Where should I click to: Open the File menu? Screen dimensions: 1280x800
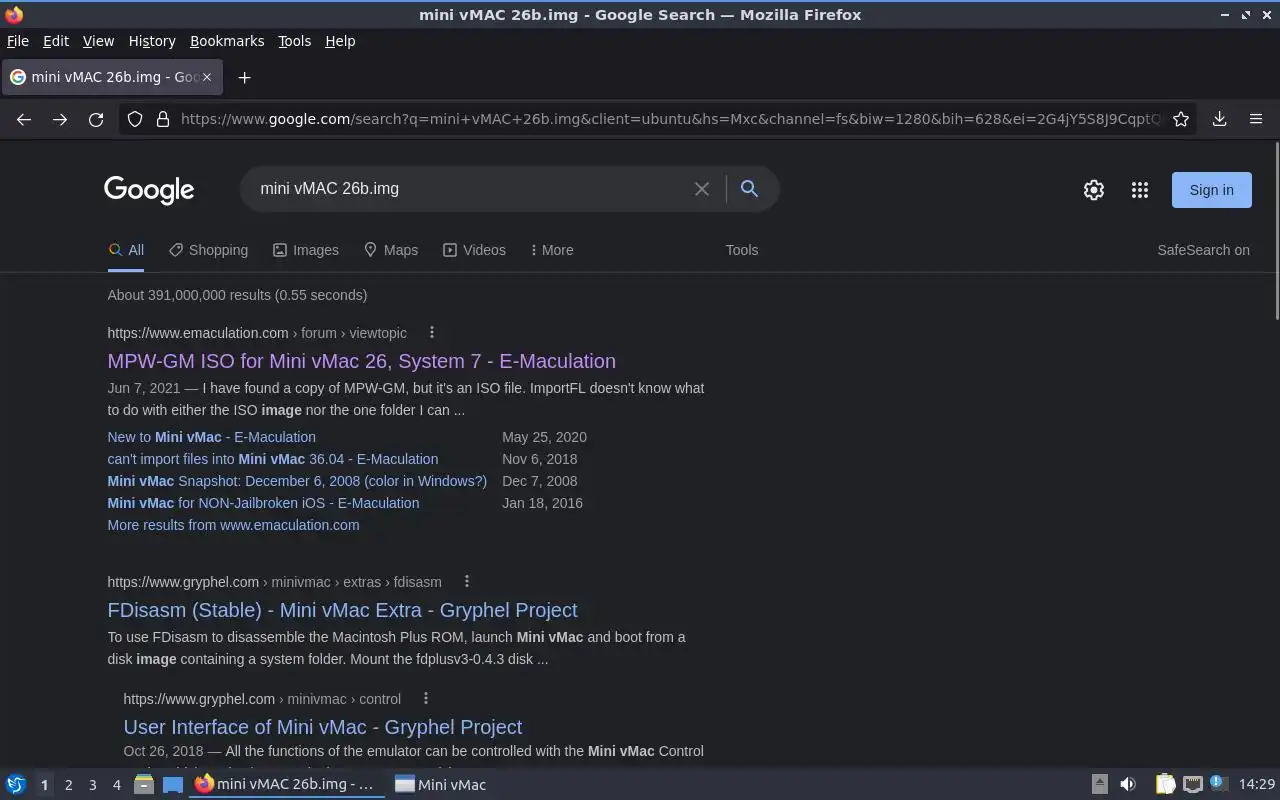[x=18, y=41]
